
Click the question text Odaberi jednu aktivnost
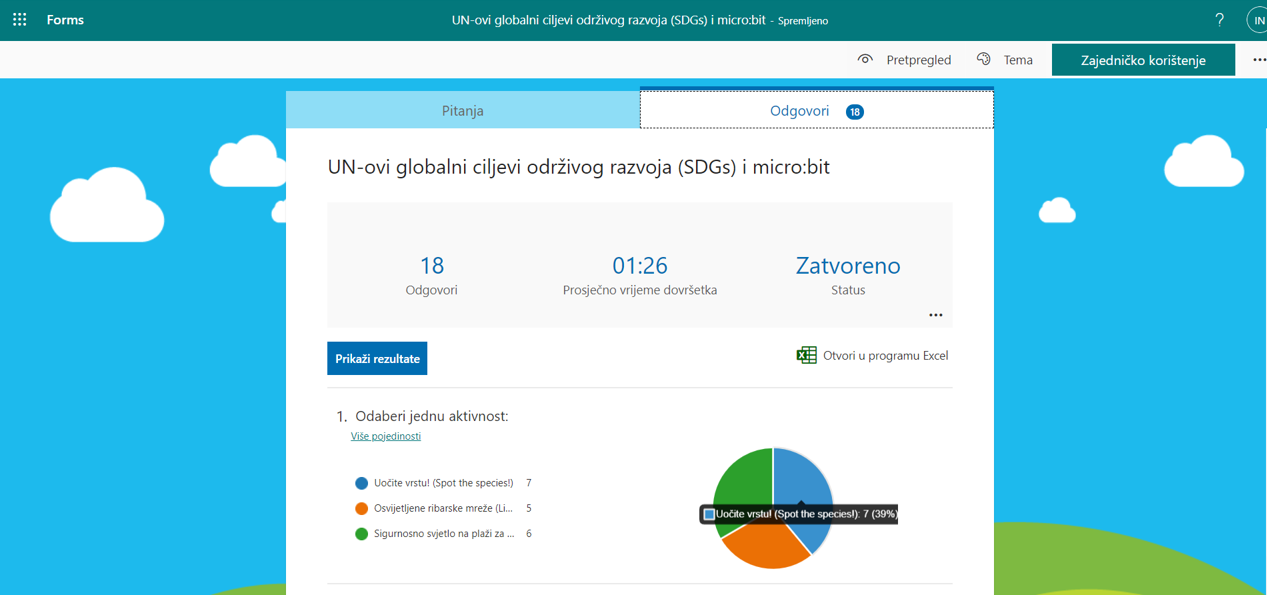pyautogui.click(x=432, y=416)
